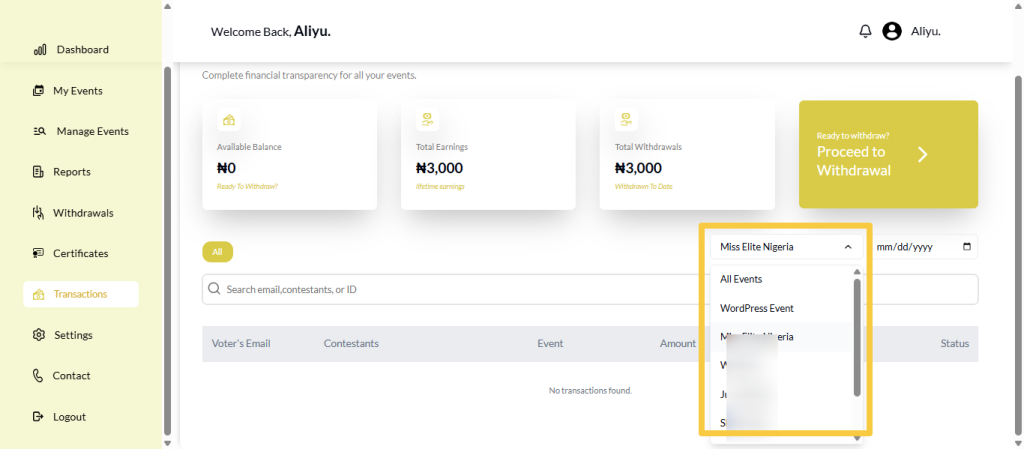
Task: Collapse the Miss Elite Nigeria event dropdown
Action: coord(847,247)
